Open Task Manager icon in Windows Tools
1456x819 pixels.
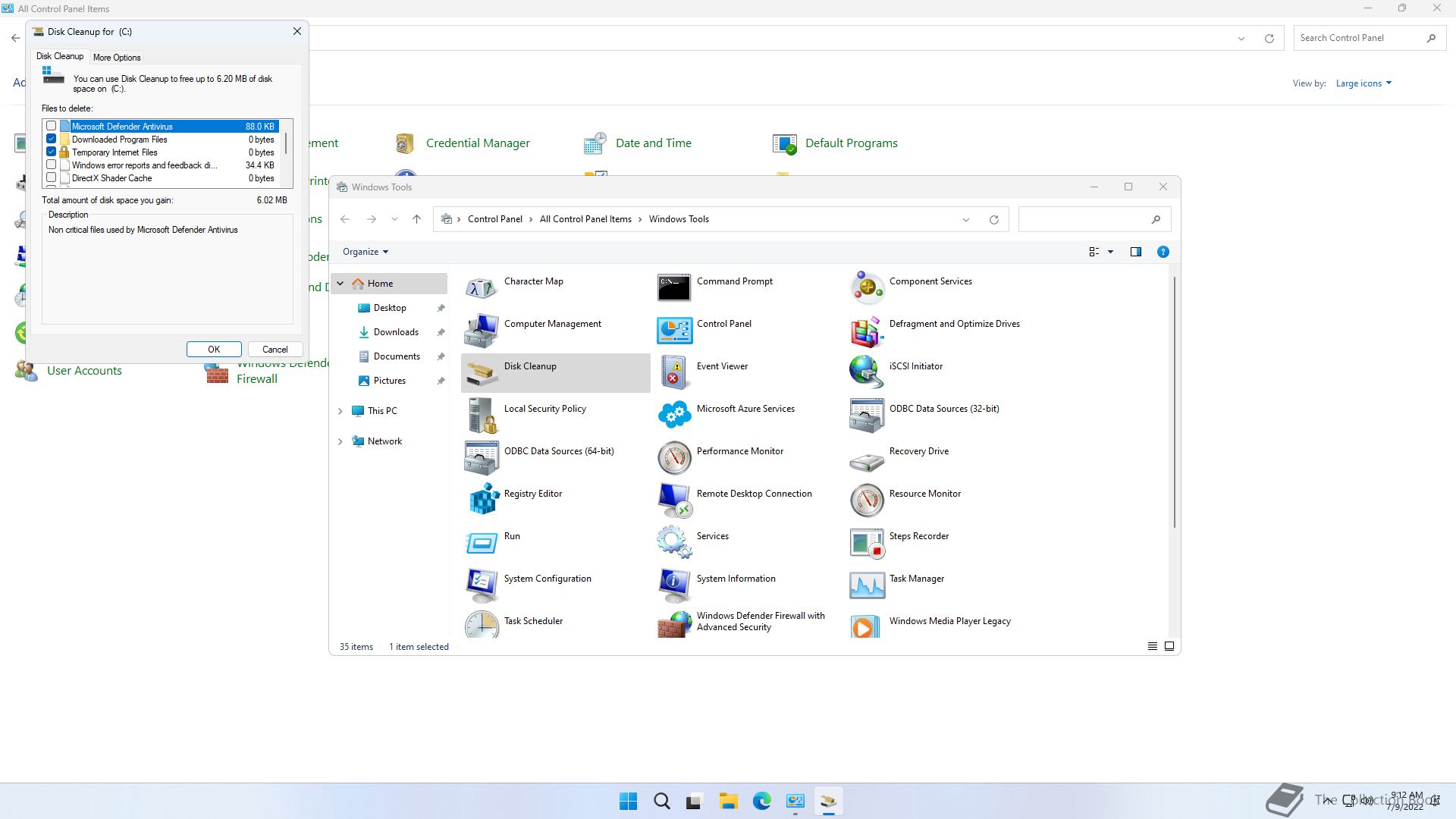(867, 585)
